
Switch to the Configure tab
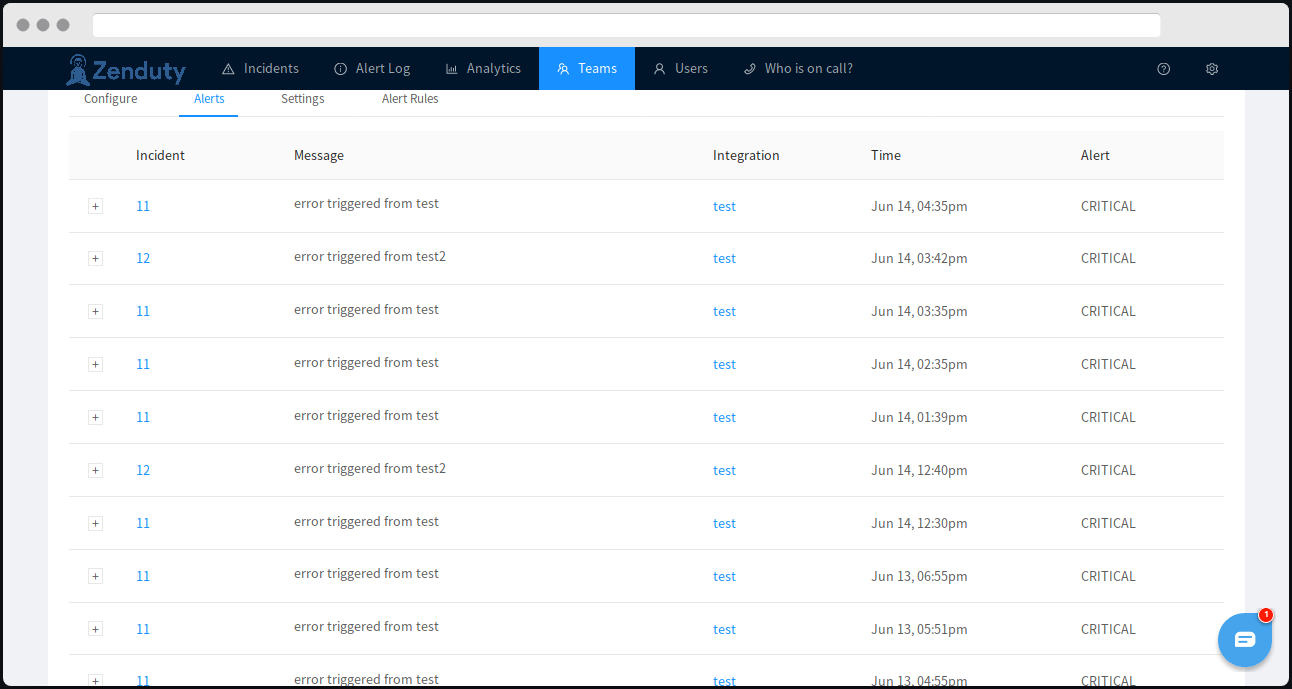tap(111, 99)
